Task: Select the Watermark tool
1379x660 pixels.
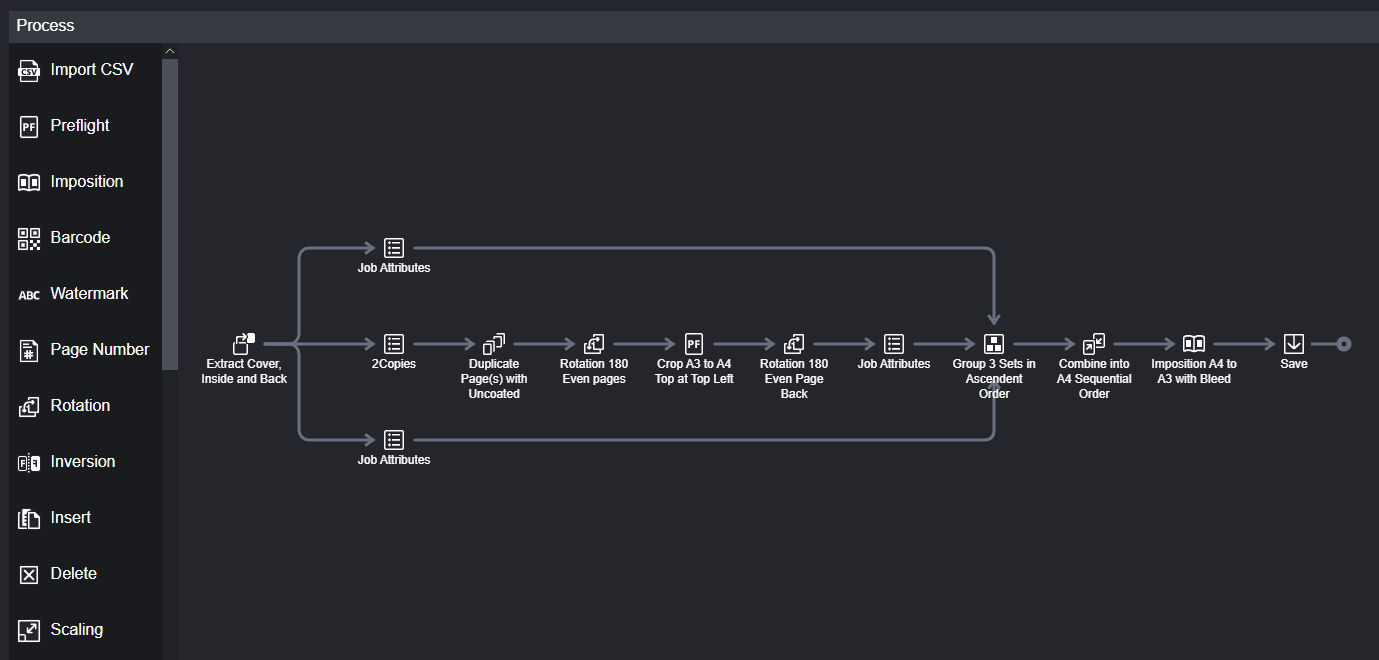Action: [x=89, y=293]
